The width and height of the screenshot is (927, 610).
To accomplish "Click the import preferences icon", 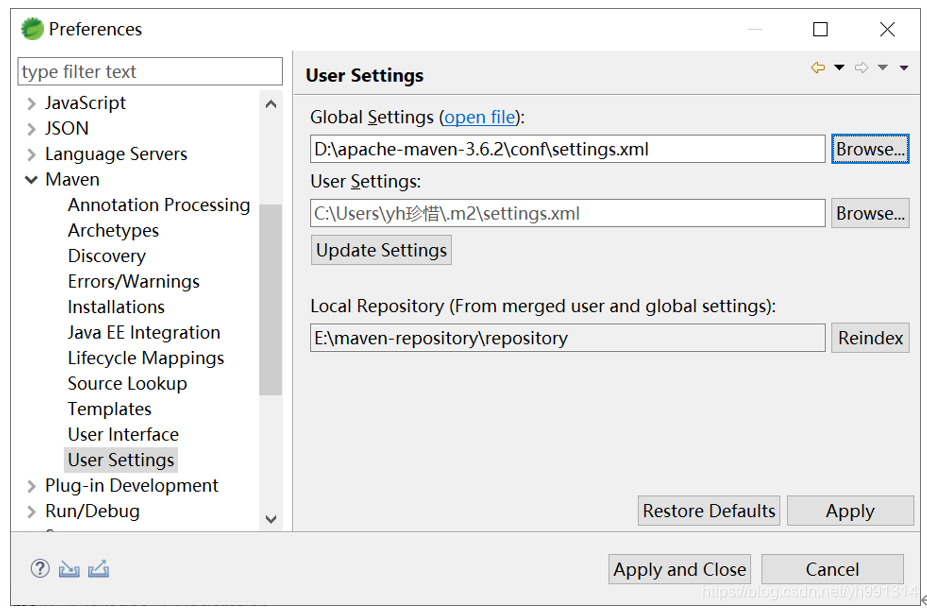I will pyautogui.click(x=69, y=569).
